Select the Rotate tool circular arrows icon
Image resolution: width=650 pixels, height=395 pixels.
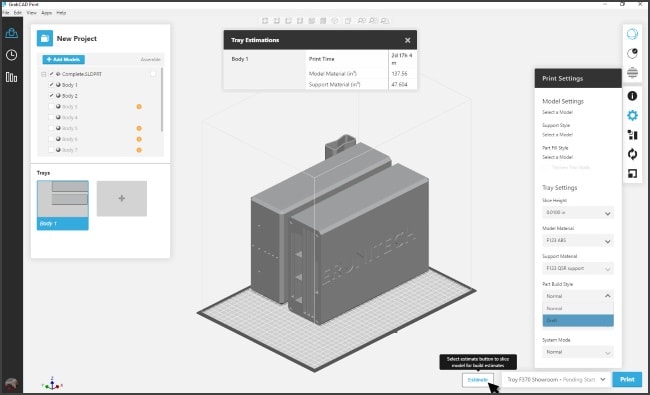click(632, 154)
